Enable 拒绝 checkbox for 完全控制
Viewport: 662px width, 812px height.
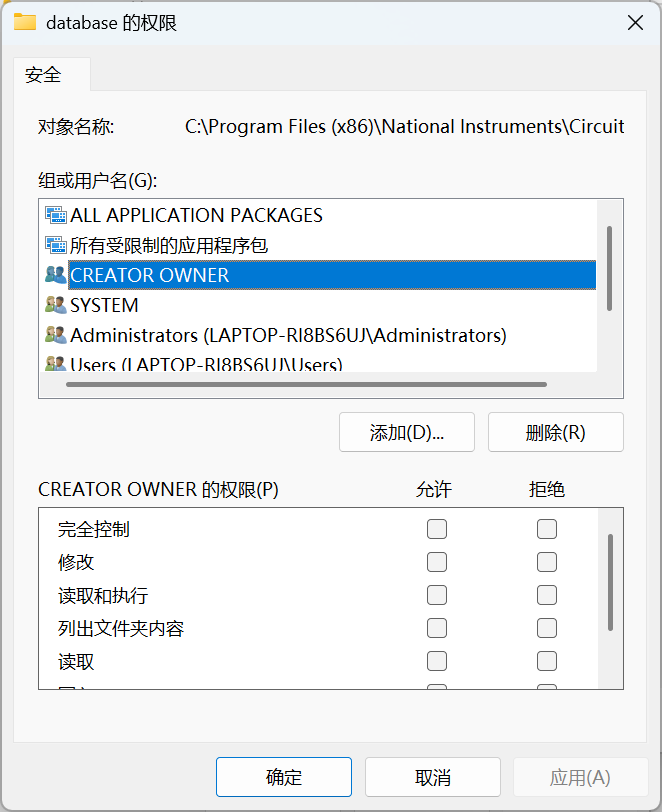click(x=547, y=529)
